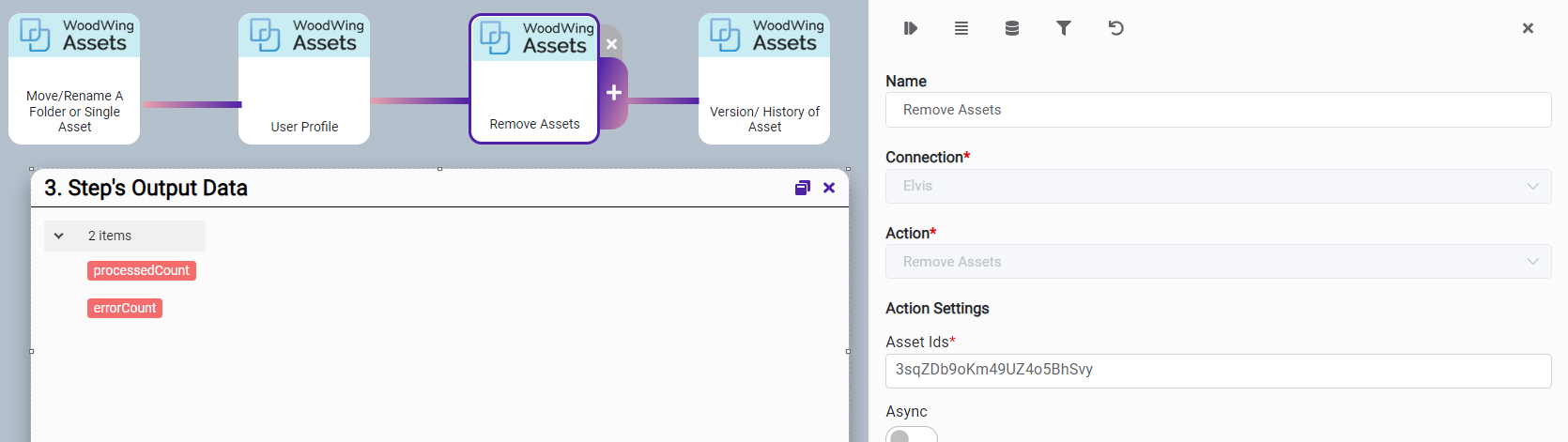Open the filter funnel icon

1064,28
